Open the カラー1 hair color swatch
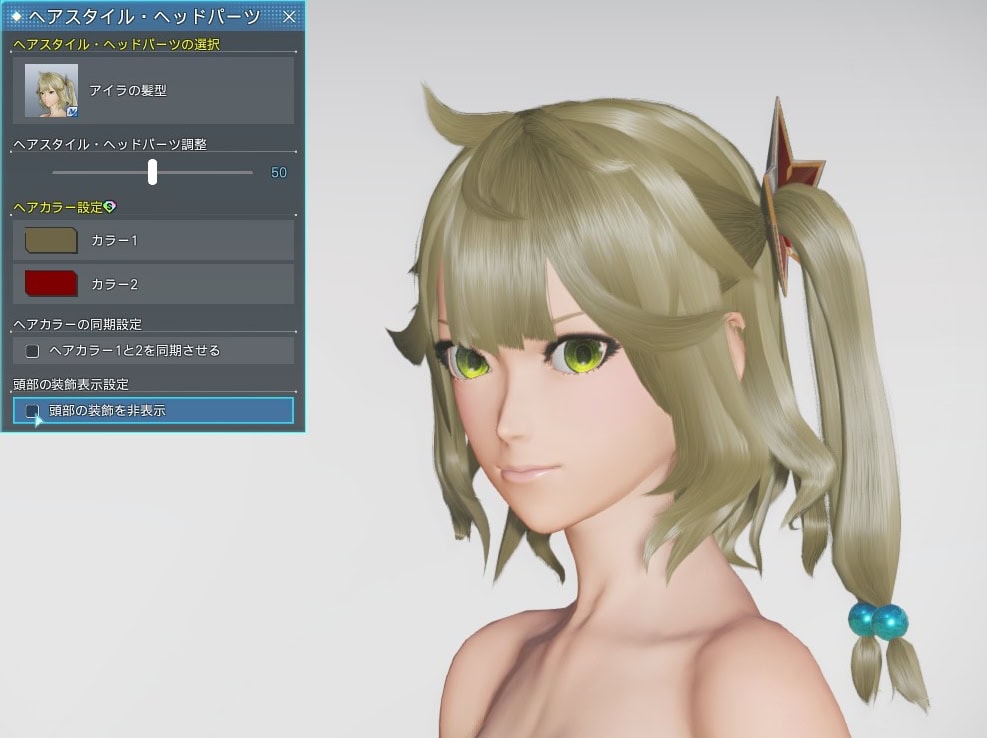This screenshot has width=987, height=738. click(x=51, y=241)
